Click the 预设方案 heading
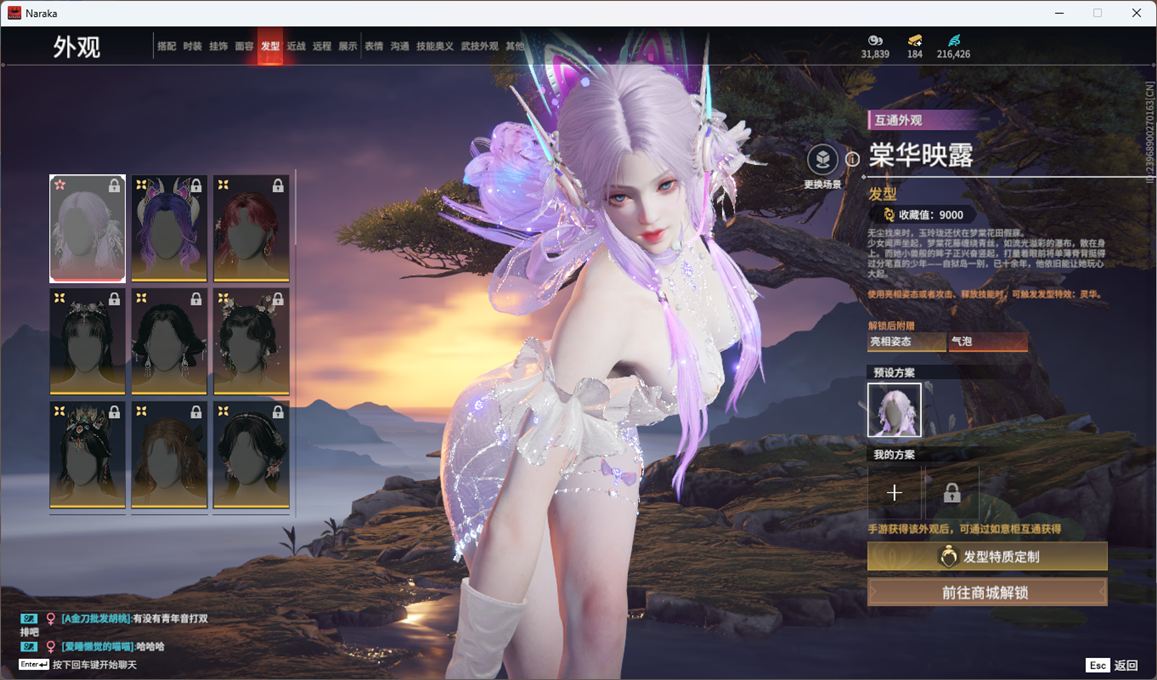The width and height of the screenshot is (1157, 680). click(894, 372)
